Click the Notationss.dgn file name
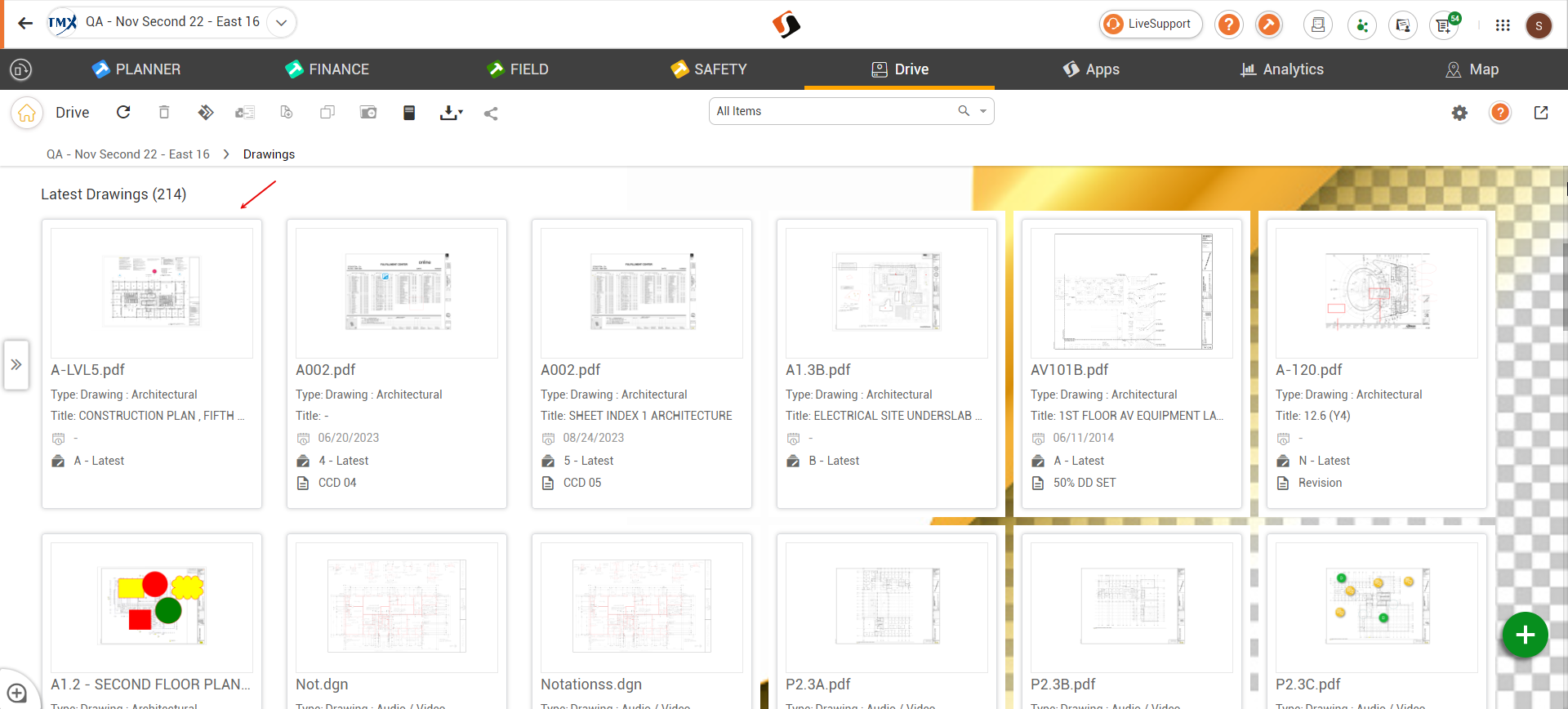Image resolution: width=1568 pixels, height=709 pixels. (x=591, y=684)
